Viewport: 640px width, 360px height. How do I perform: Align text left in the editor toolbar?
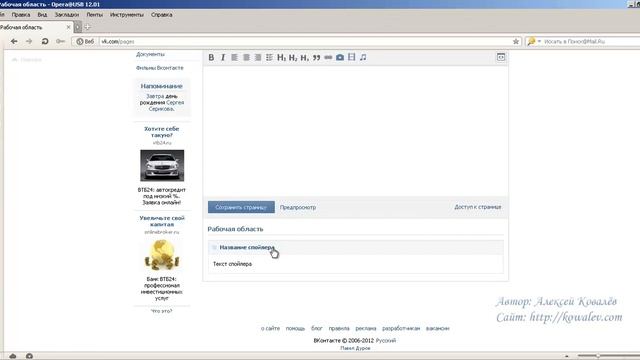click(x=234, y=58)
